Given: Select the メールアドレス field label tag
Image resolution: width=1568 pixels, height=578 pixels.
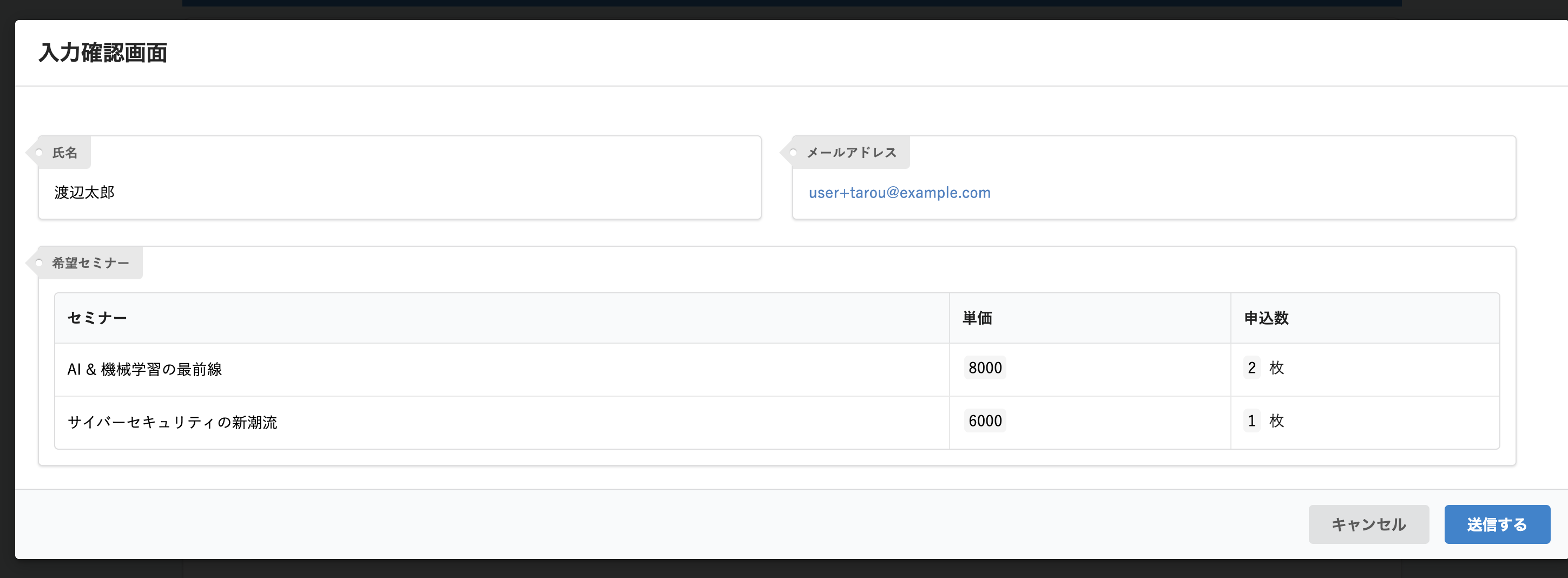Looking at the screenshot, I should tap(852, 152).
